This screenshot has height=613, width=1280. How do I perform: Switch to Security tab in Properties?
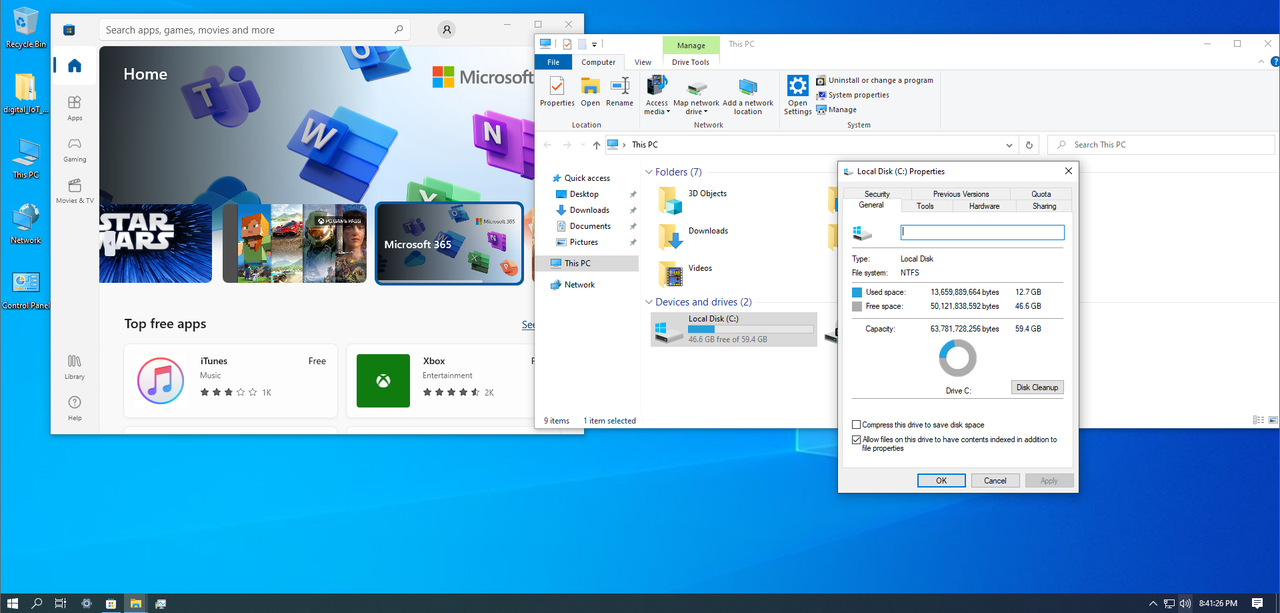coord(877,194)
